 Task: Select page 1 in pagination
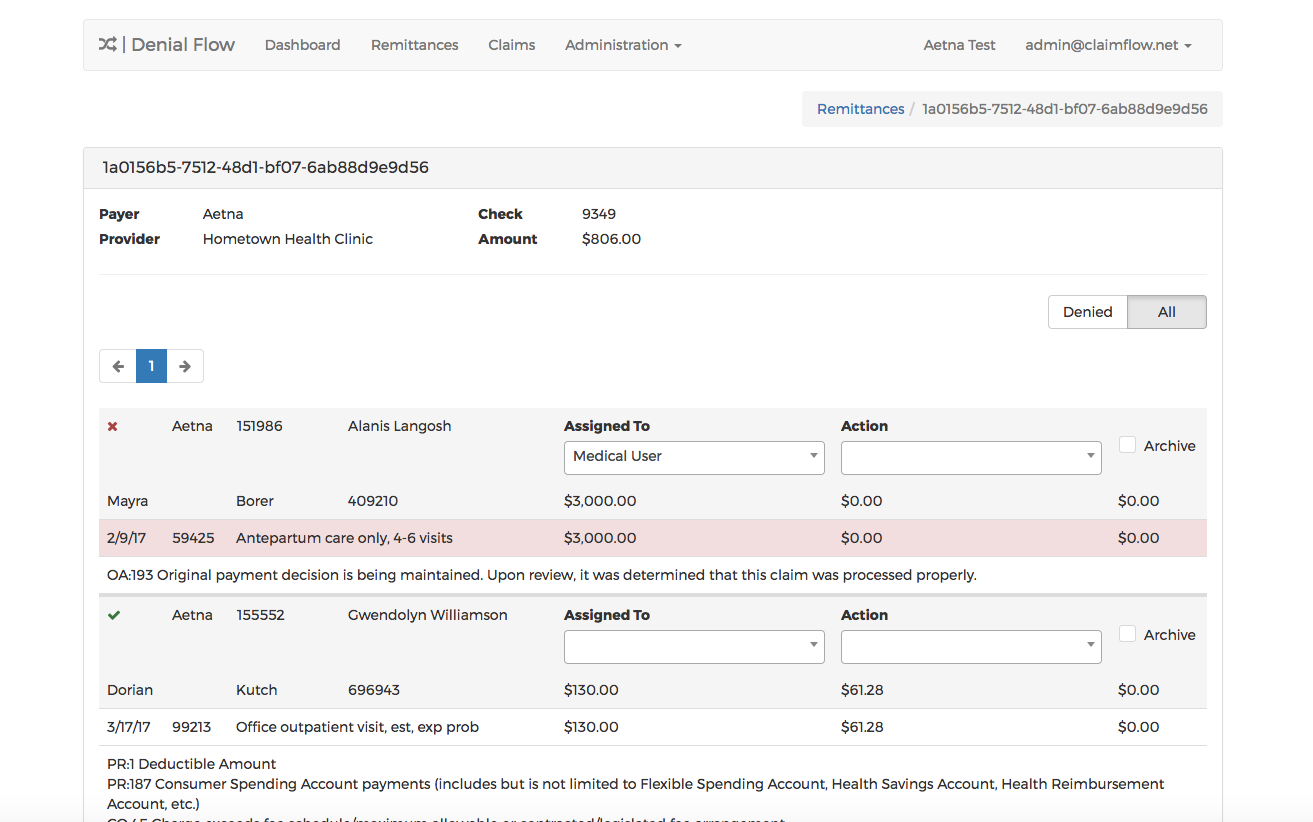click(x=151, y=366)
